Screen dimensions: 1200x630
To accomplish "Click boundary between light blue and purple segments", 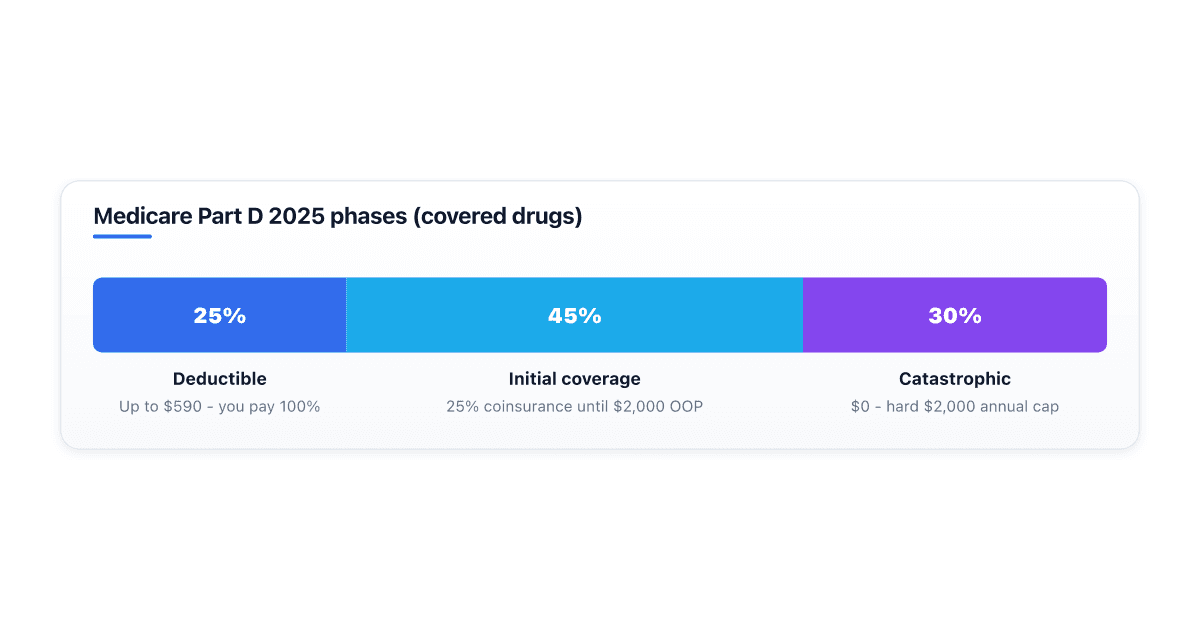I will click(x=803, y=315).
